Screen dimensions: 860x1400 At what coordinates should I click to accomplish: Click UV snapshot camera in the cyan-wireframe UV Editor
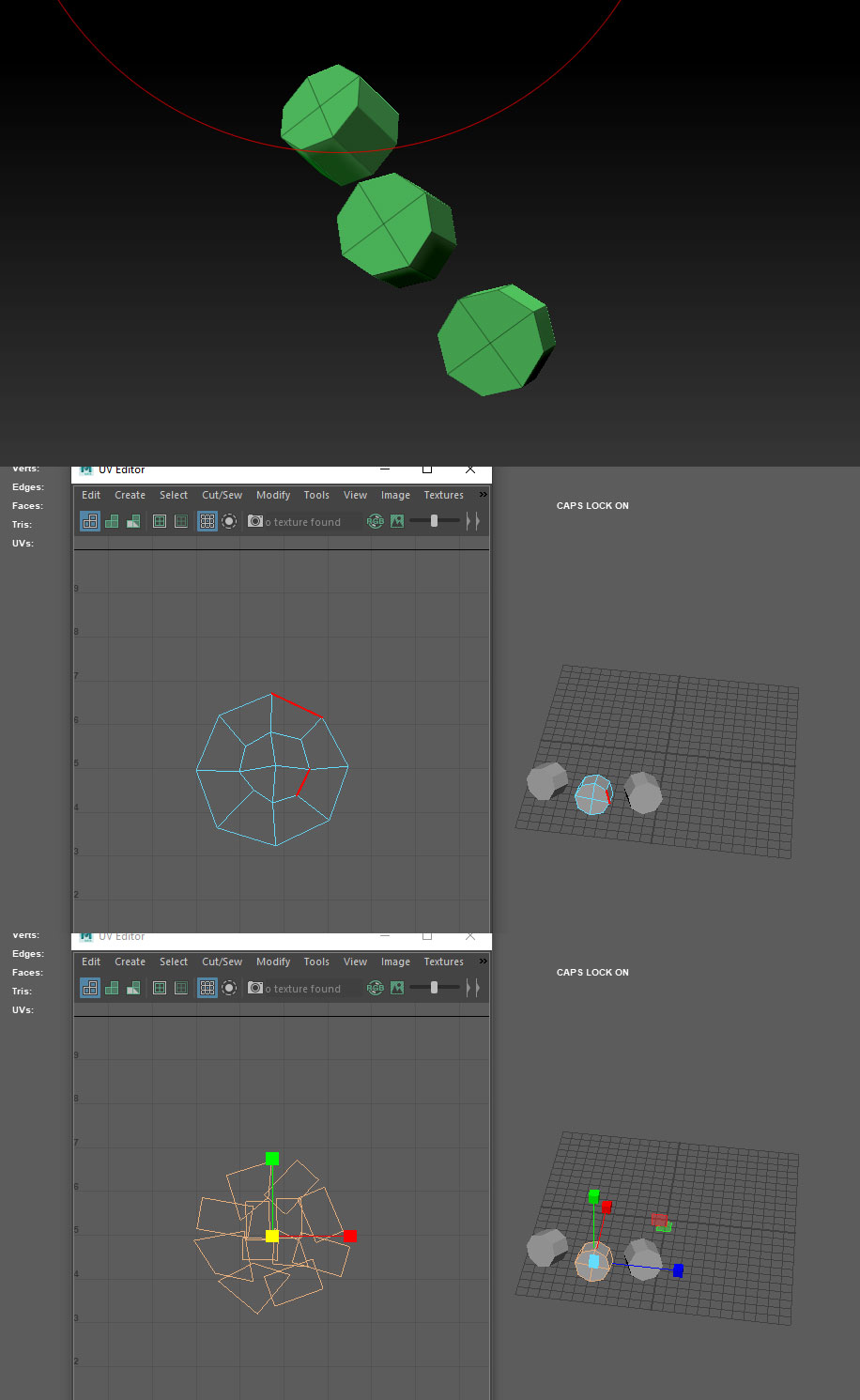tap(255, 521)
